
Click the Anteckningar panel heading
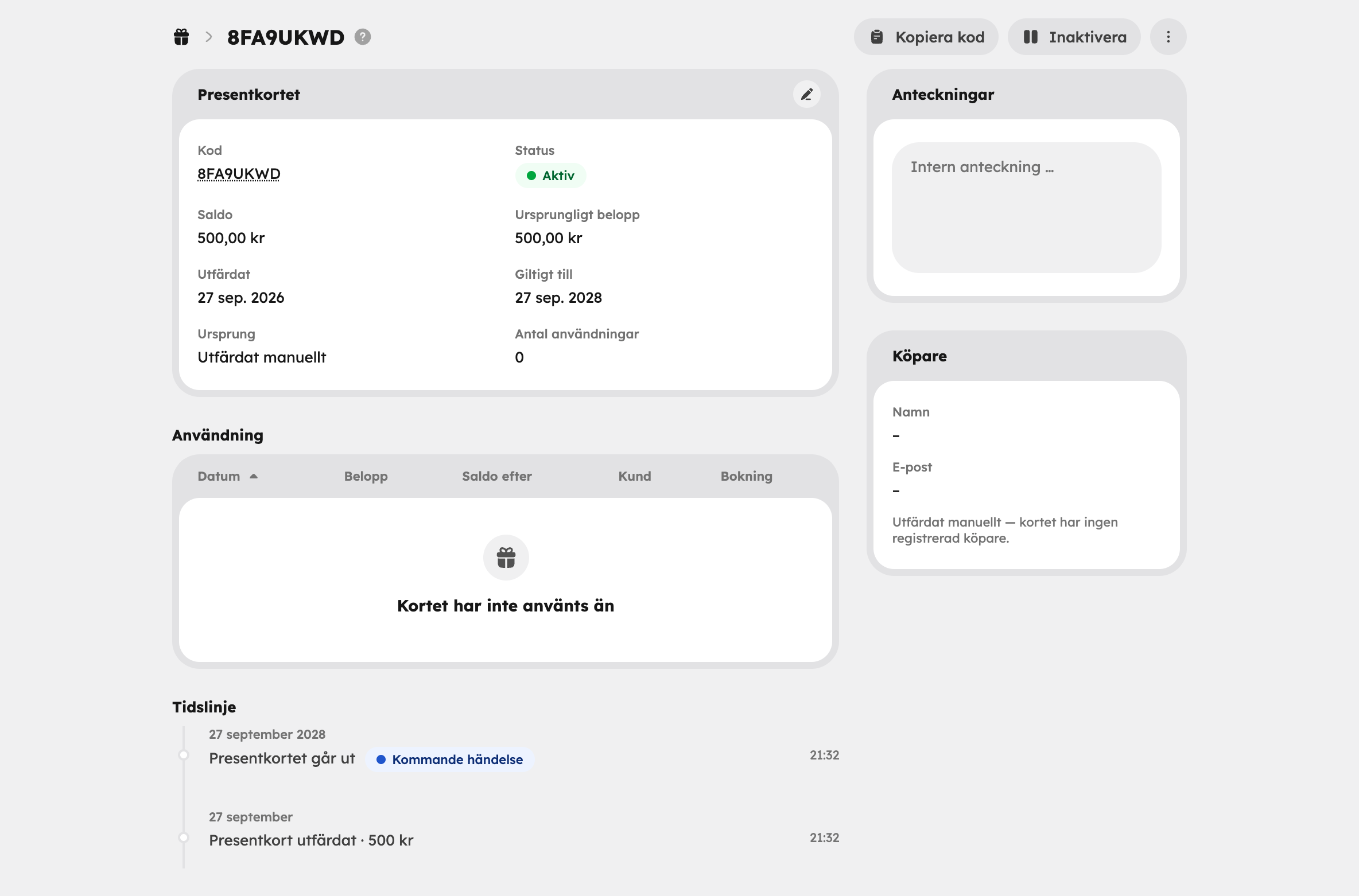[x=943, y=95]
